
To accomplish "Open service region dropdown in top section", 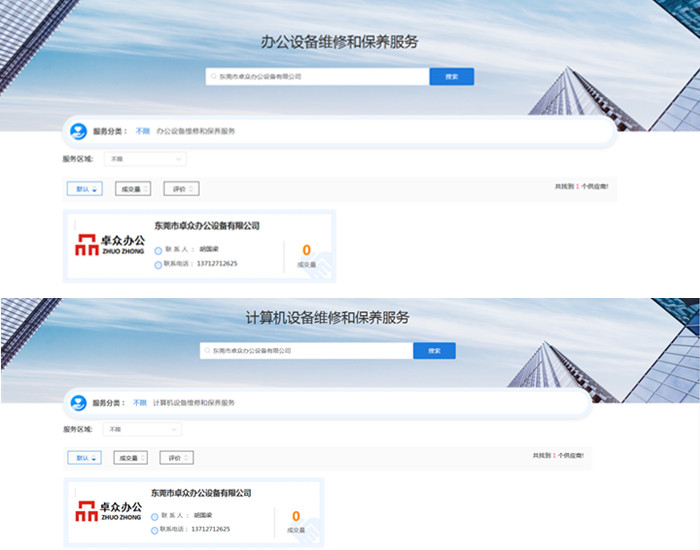I will tap(145, 159).
